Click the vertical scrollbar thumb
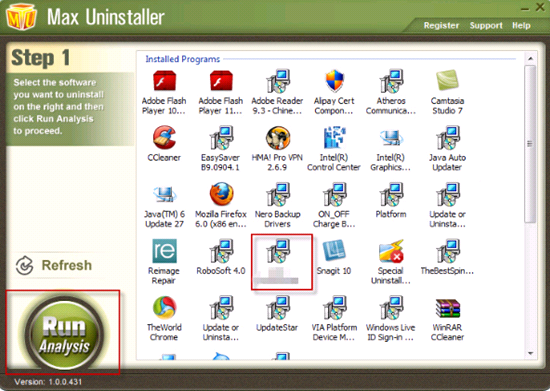The image size is (550, 391). coord(530,143)
